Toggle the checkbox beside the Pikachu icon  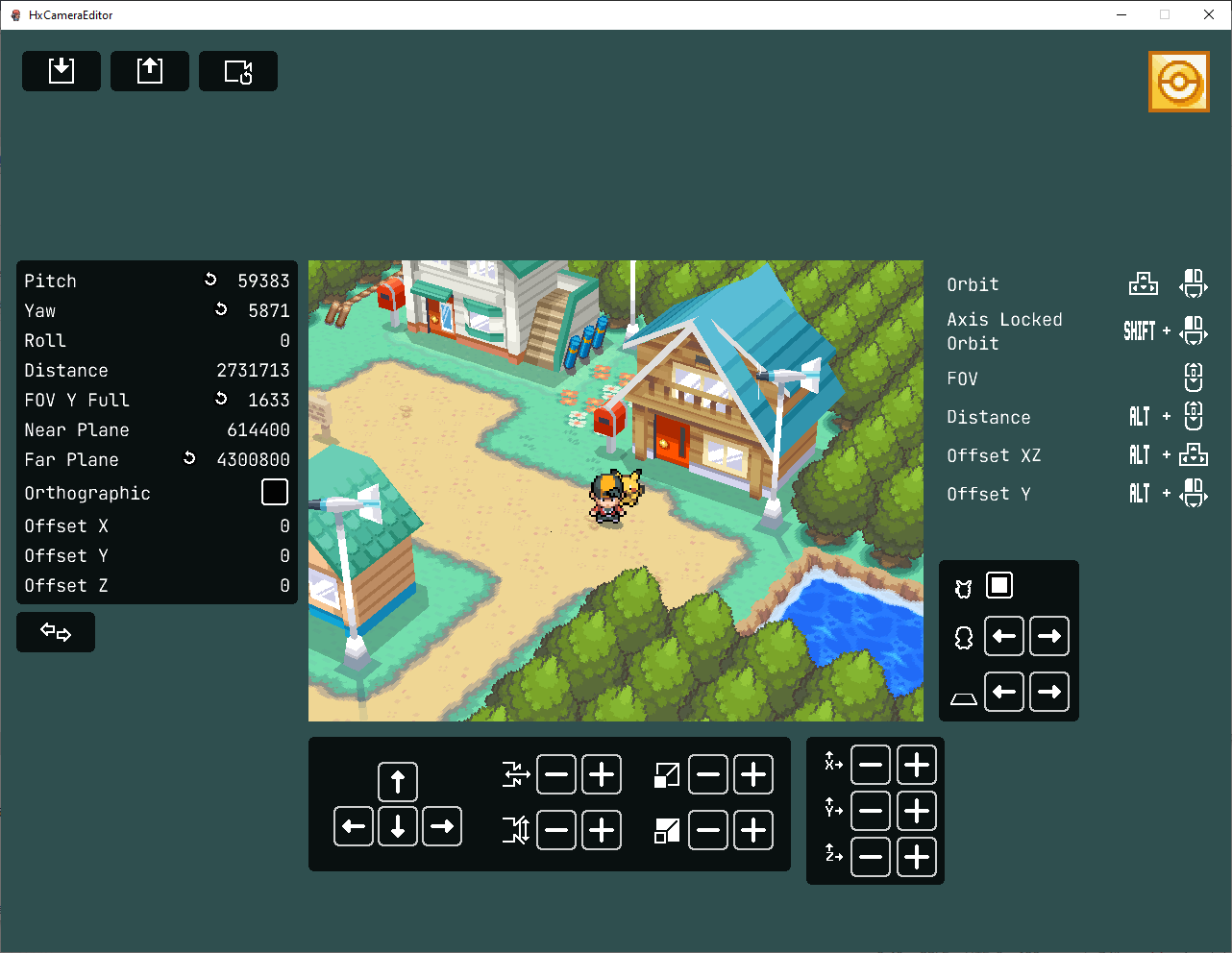click(x=999, y=585)
